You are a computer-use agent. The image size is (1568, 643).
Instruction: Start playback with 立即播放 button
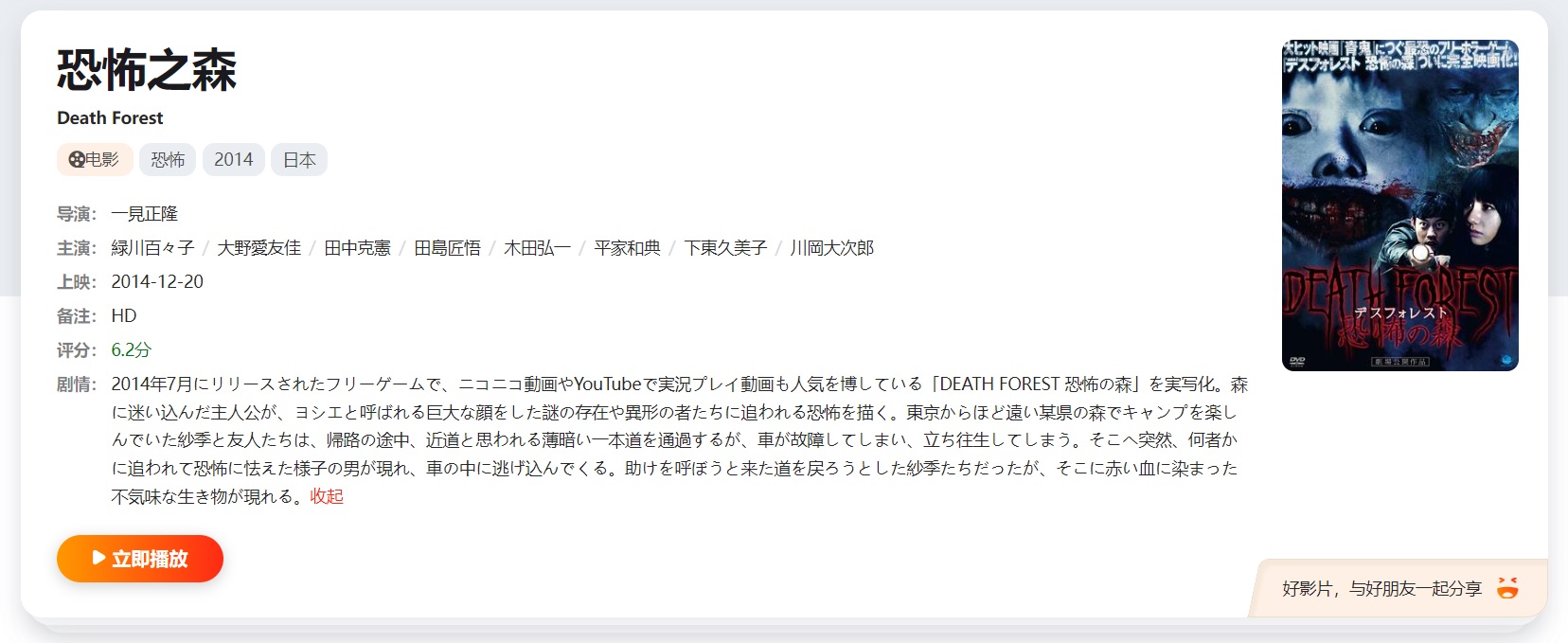(140, 559)
